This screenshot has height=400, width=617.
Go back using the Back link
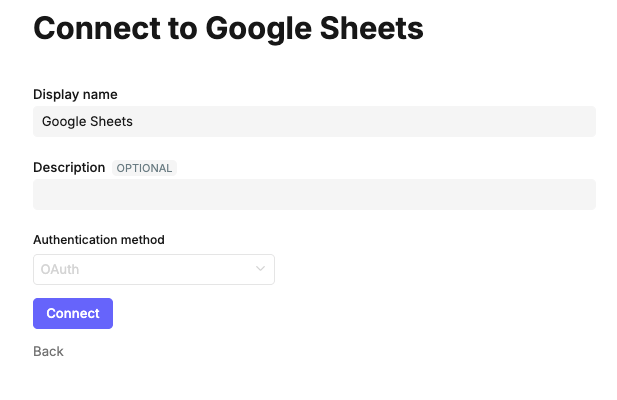[x=48, y=351]
